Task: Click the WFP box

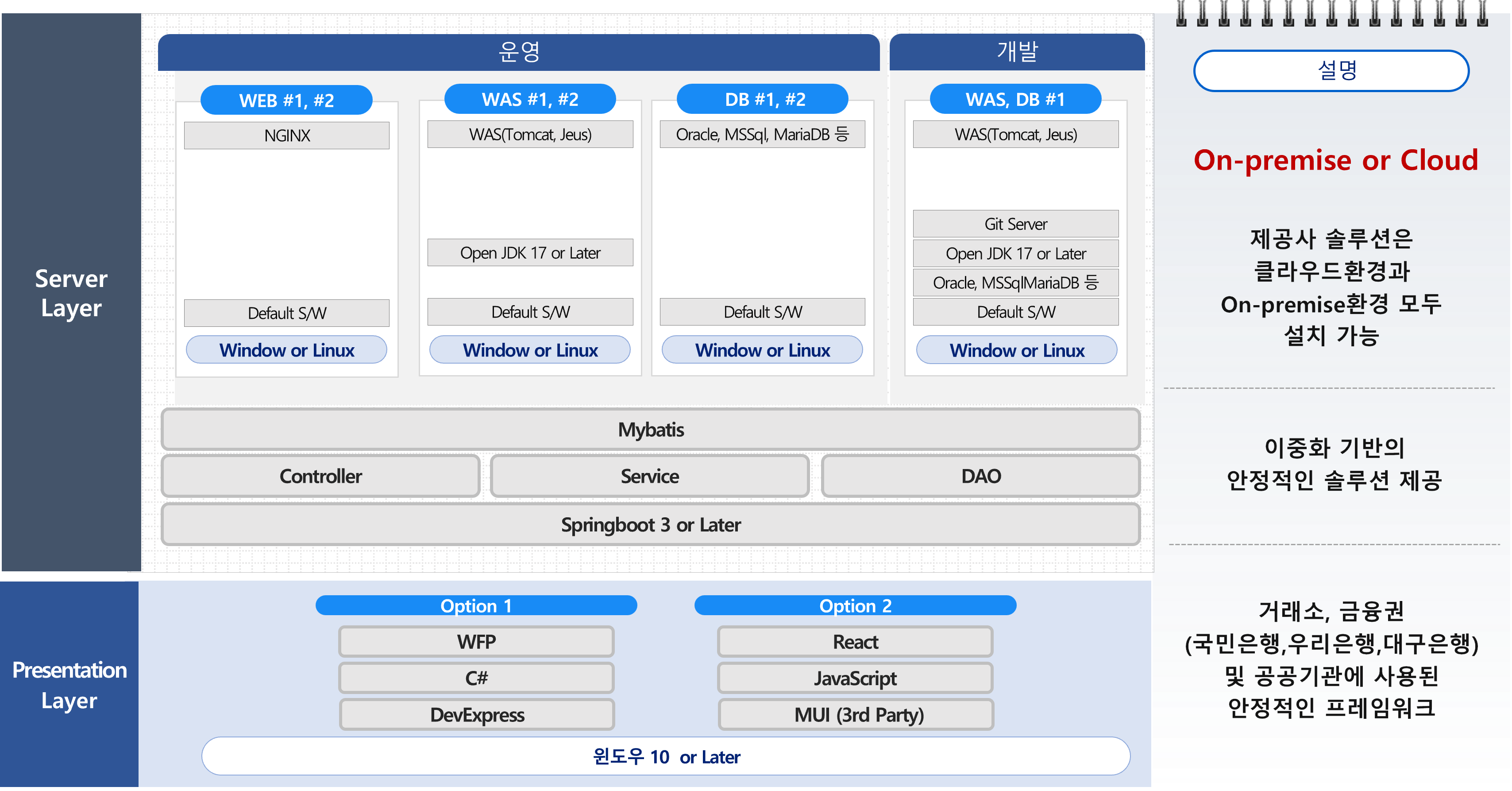Action: [x=476, y=642]
